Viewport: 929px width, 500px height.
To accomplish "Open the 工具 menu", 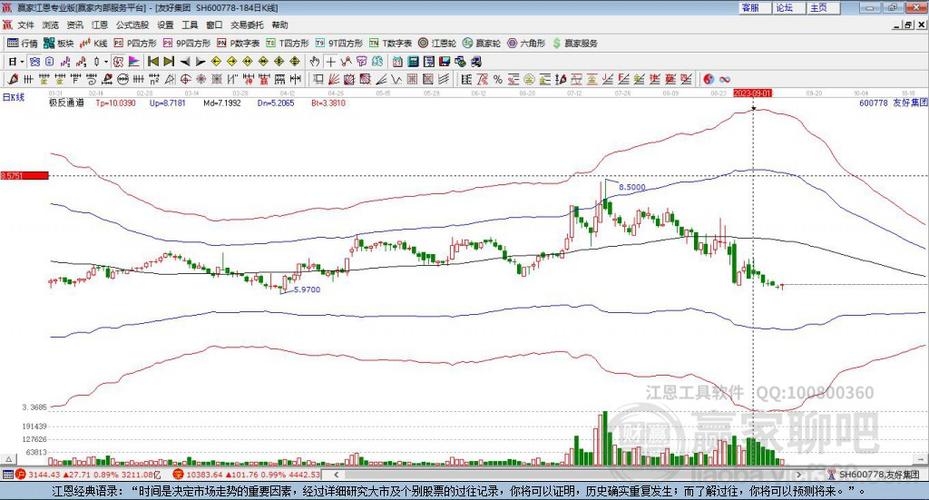I will tap(190, 25).
